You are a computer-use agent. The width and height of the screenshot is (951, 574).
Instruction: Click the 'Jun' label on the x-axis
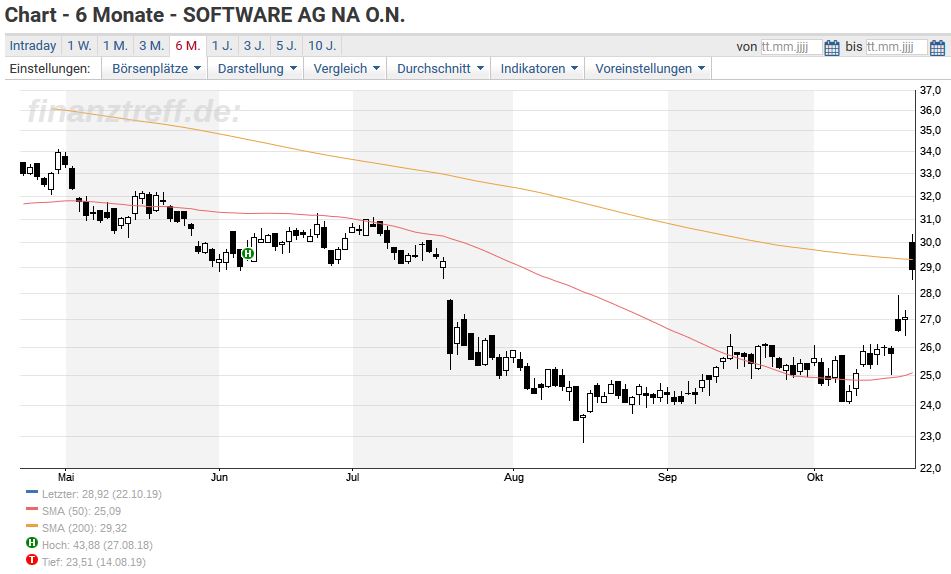[x=219, y=477]
